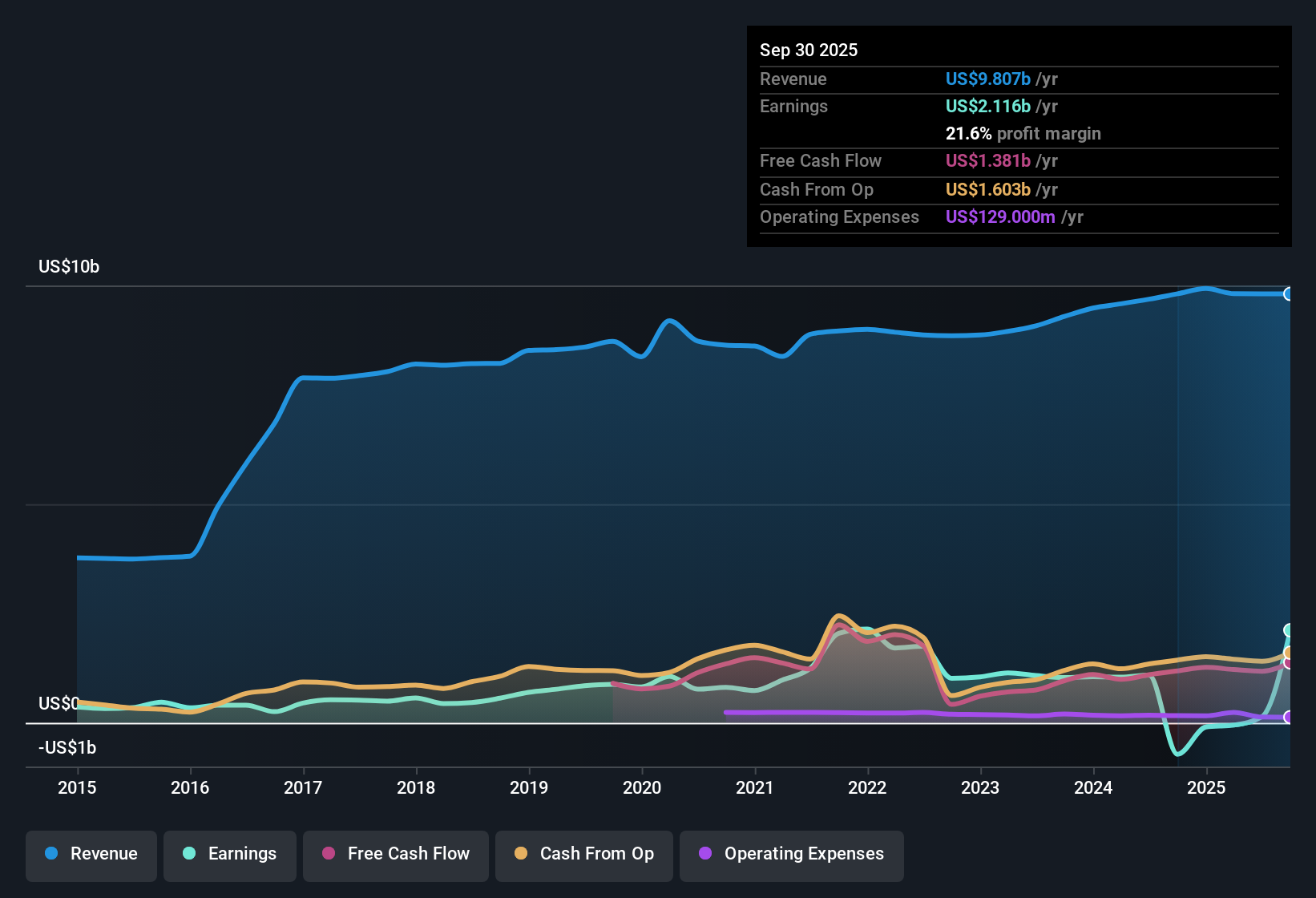Screen dimensions: 1316x898
Task: Click the Sep 30 2025 tooltip date
Action: point(809,50)
